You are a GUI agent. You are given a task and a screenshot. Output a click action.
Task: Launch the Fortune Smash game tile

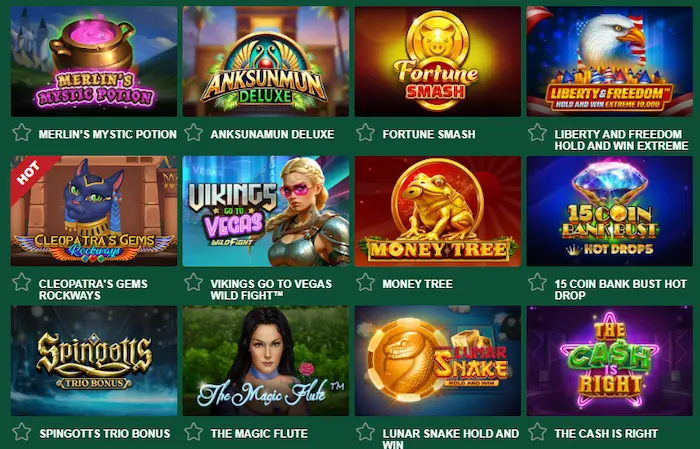pyautogui.click(x=438, y=62)
